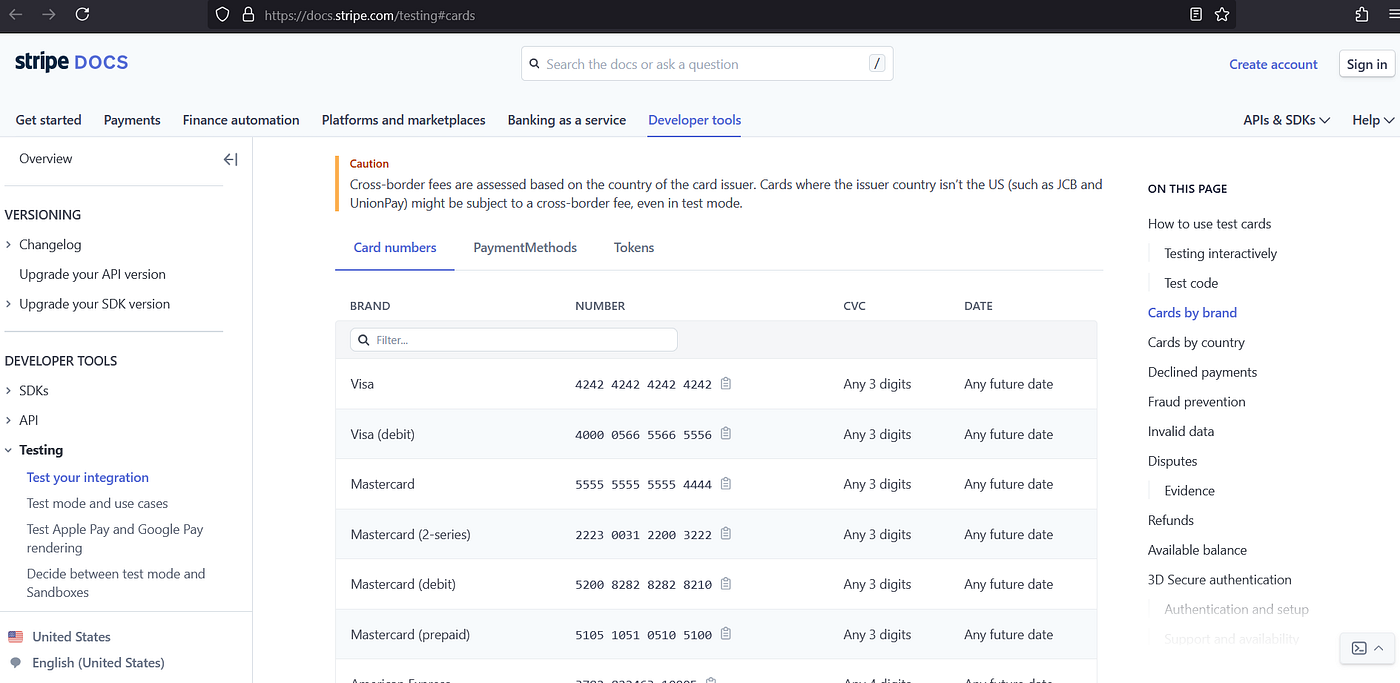Image resolution: width=1400 pixels, height=683 pixels.
Task: Bookmark this page with star icon
Action: coord(1222,15)
